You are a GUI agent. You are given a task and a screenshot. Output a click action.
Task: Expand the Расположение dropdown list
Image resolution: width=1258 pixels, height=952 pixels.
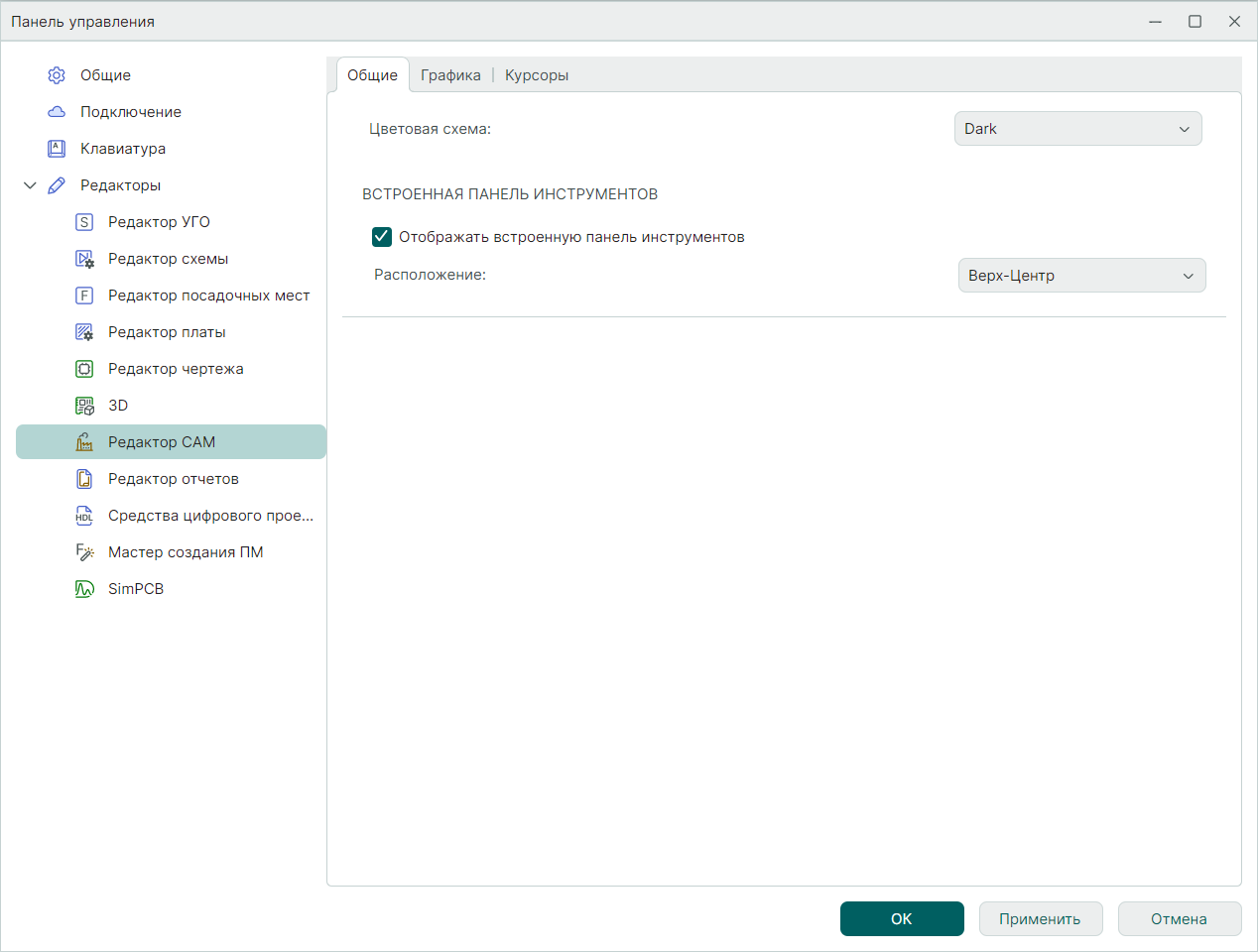tap(1081, 276)
